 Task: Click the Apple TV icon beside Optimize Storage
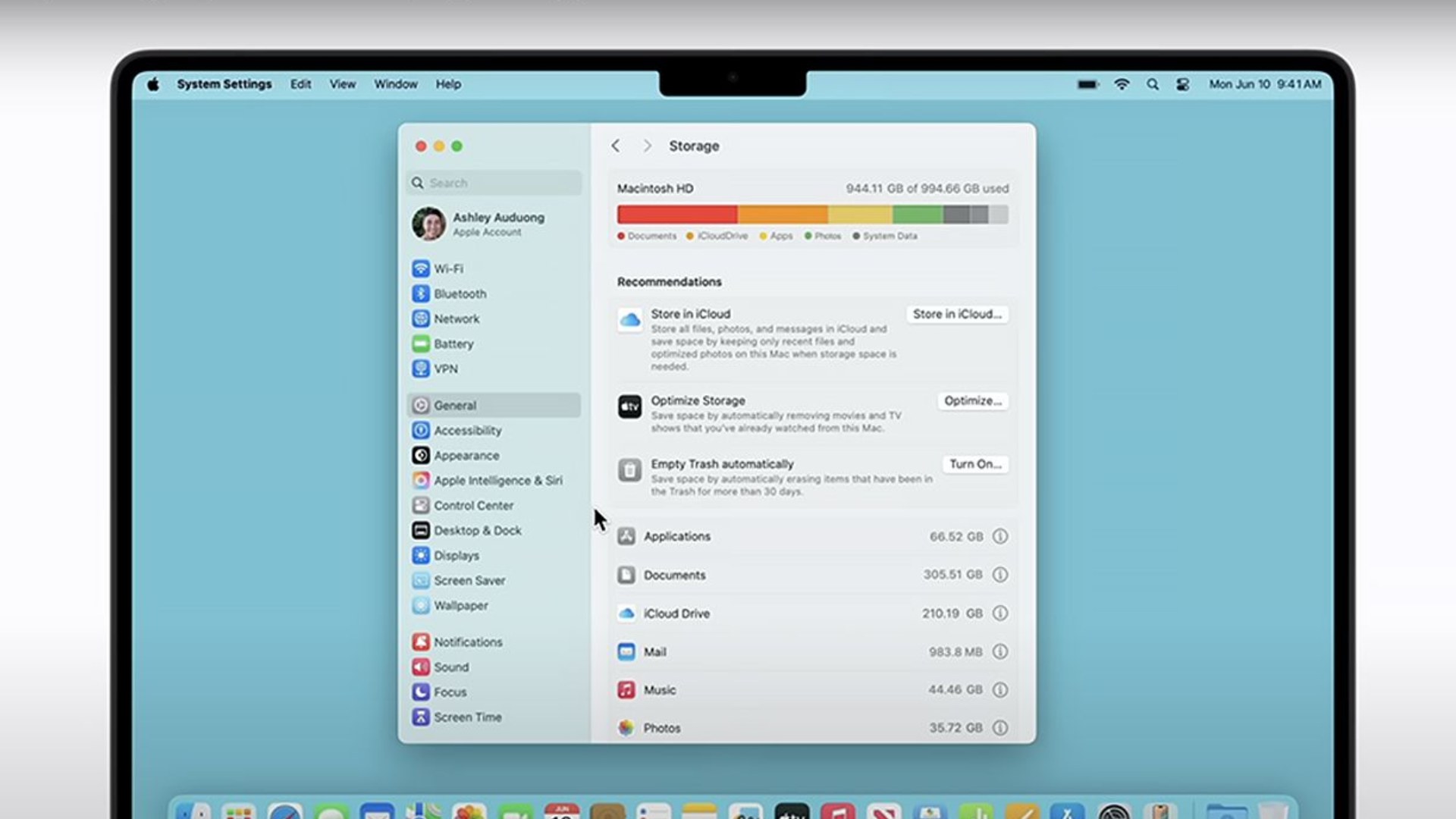629,406
